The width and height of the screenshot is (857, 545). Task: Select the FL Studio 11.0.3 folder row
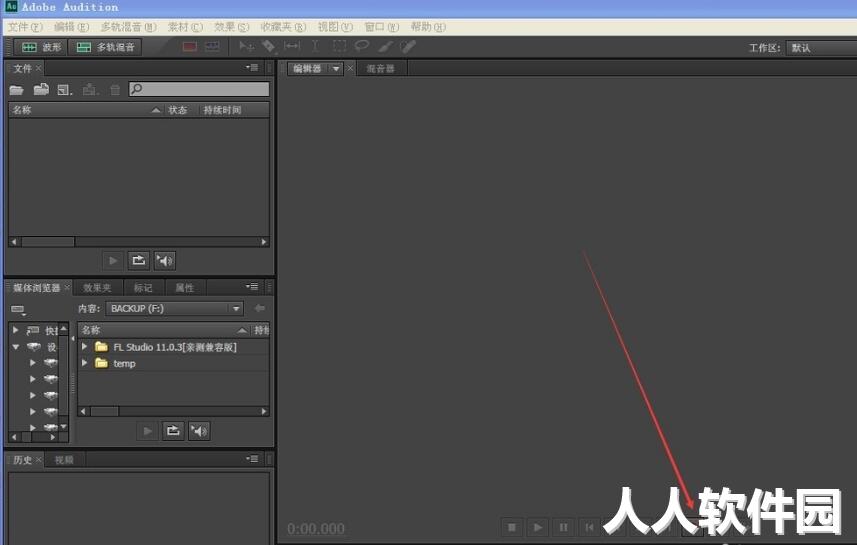(174, 347)
